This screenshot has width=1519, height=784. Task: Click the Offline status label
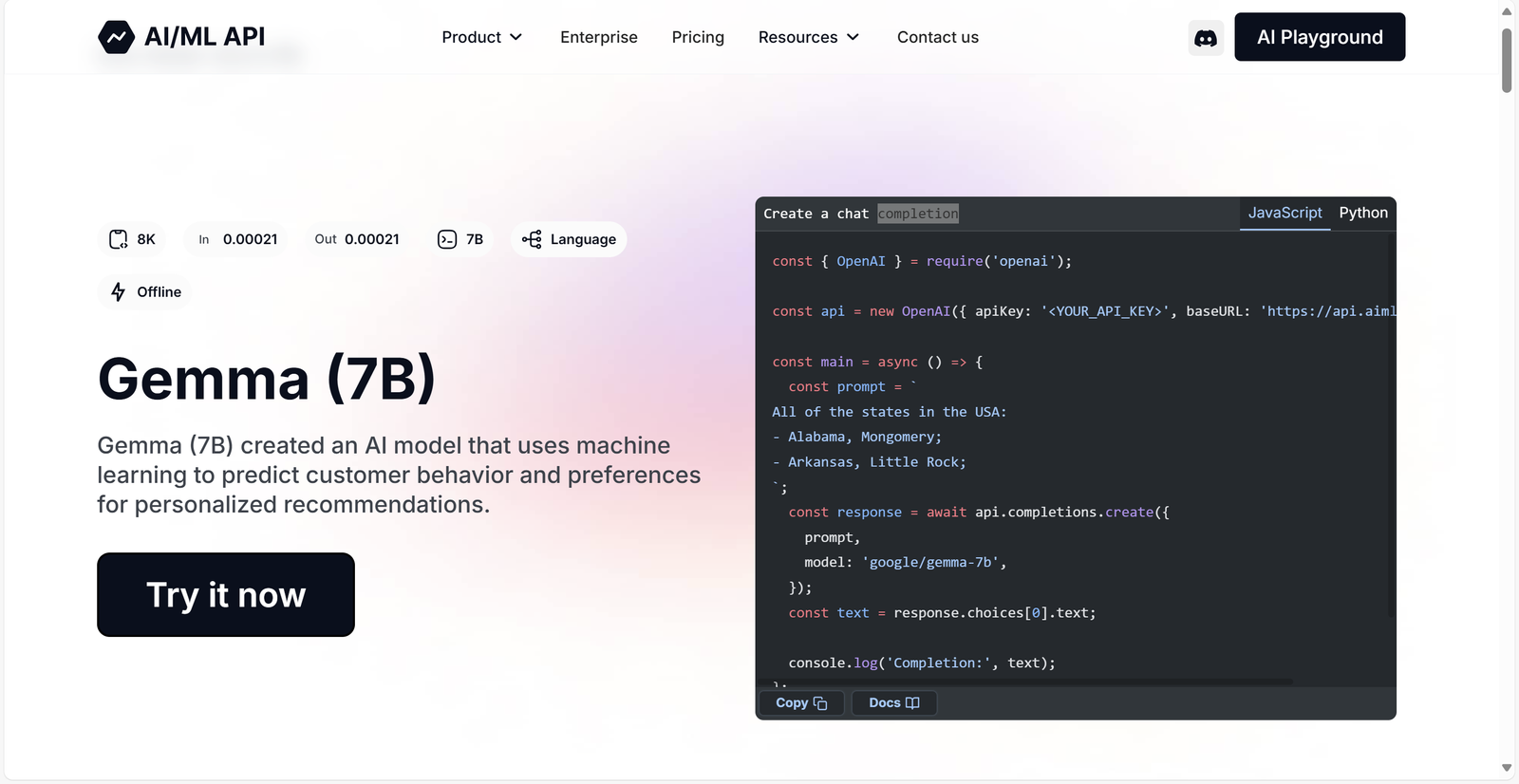click(159, 291)
